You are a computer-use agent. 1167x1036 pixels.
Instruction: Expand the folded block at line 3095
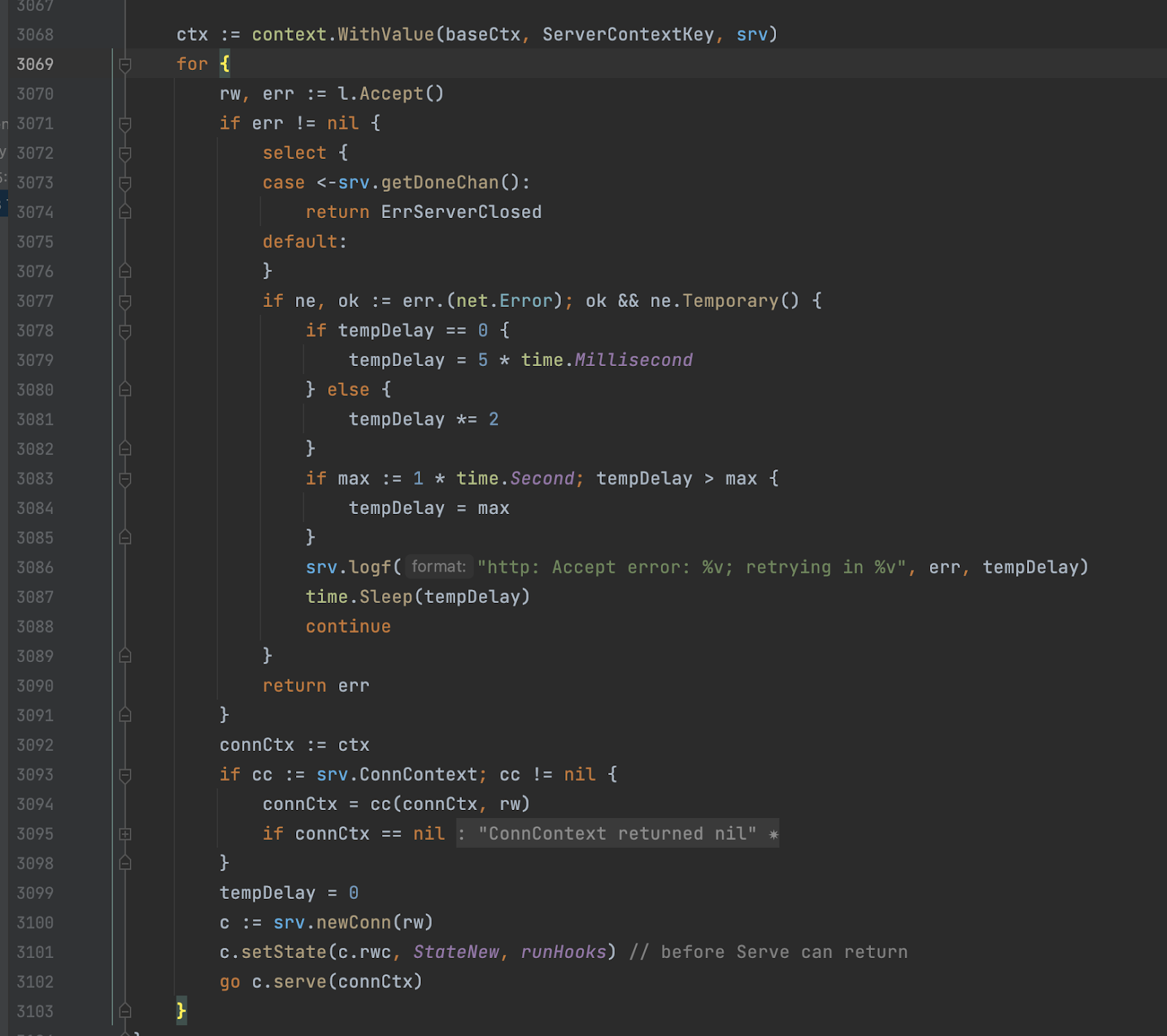125,834
